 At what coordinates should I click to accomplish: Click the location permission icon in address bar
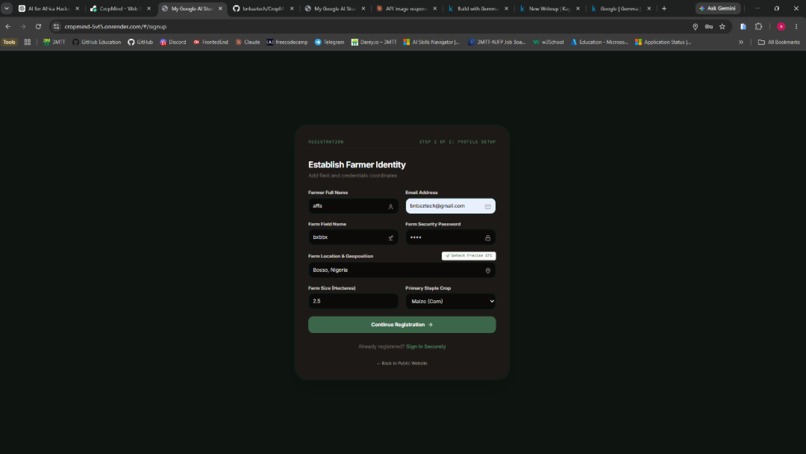click(695, 26)
